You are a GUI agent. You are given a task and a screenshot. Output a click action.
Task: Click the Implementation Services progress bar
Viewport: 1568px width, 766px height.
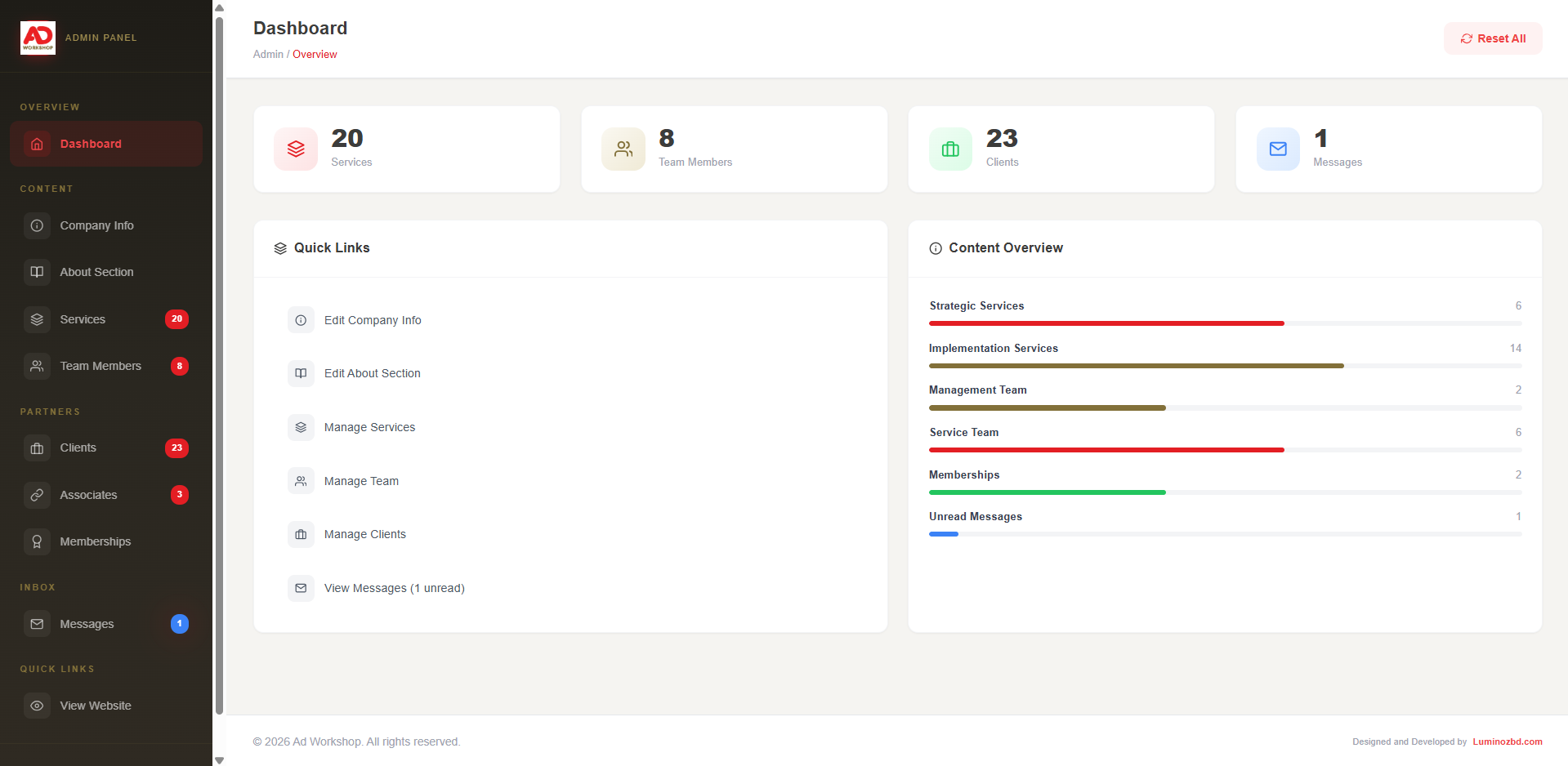click(x=1224, y=366)
